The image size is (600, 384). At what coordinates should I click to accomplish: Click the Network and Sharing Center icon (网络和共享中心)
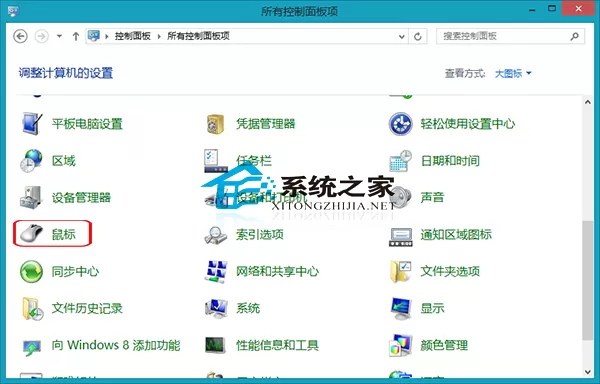pos(216,272)
